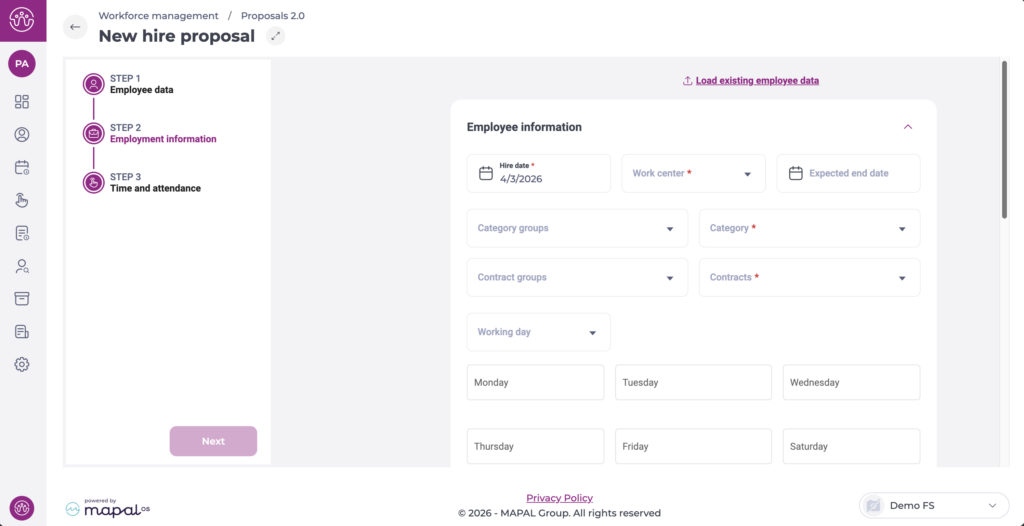Click Load existing employee data link
The width and height of the screenshot is (1024, 526).
coord(757,80)
